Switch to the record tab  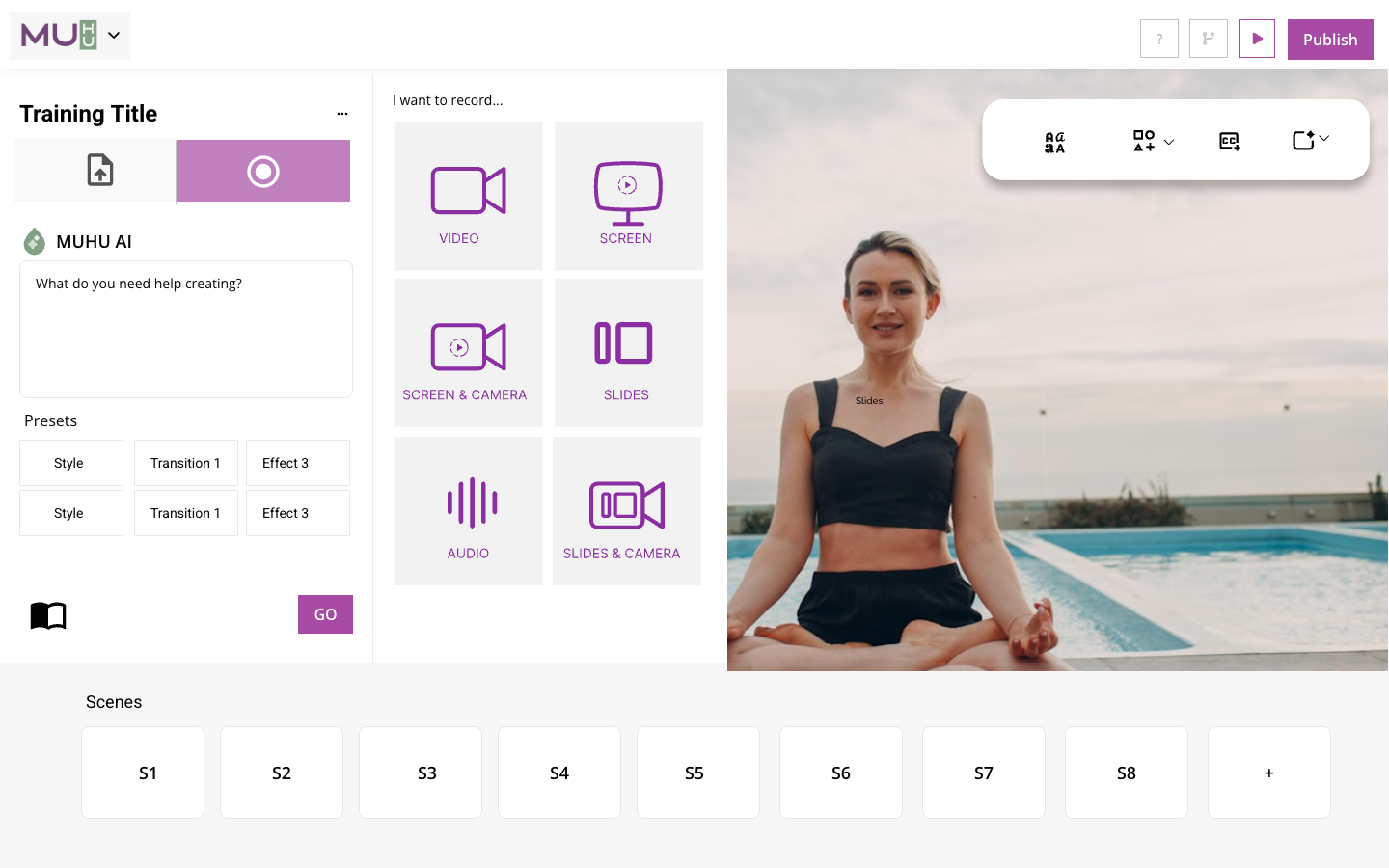pyautogui.click(x=263, y=171)
